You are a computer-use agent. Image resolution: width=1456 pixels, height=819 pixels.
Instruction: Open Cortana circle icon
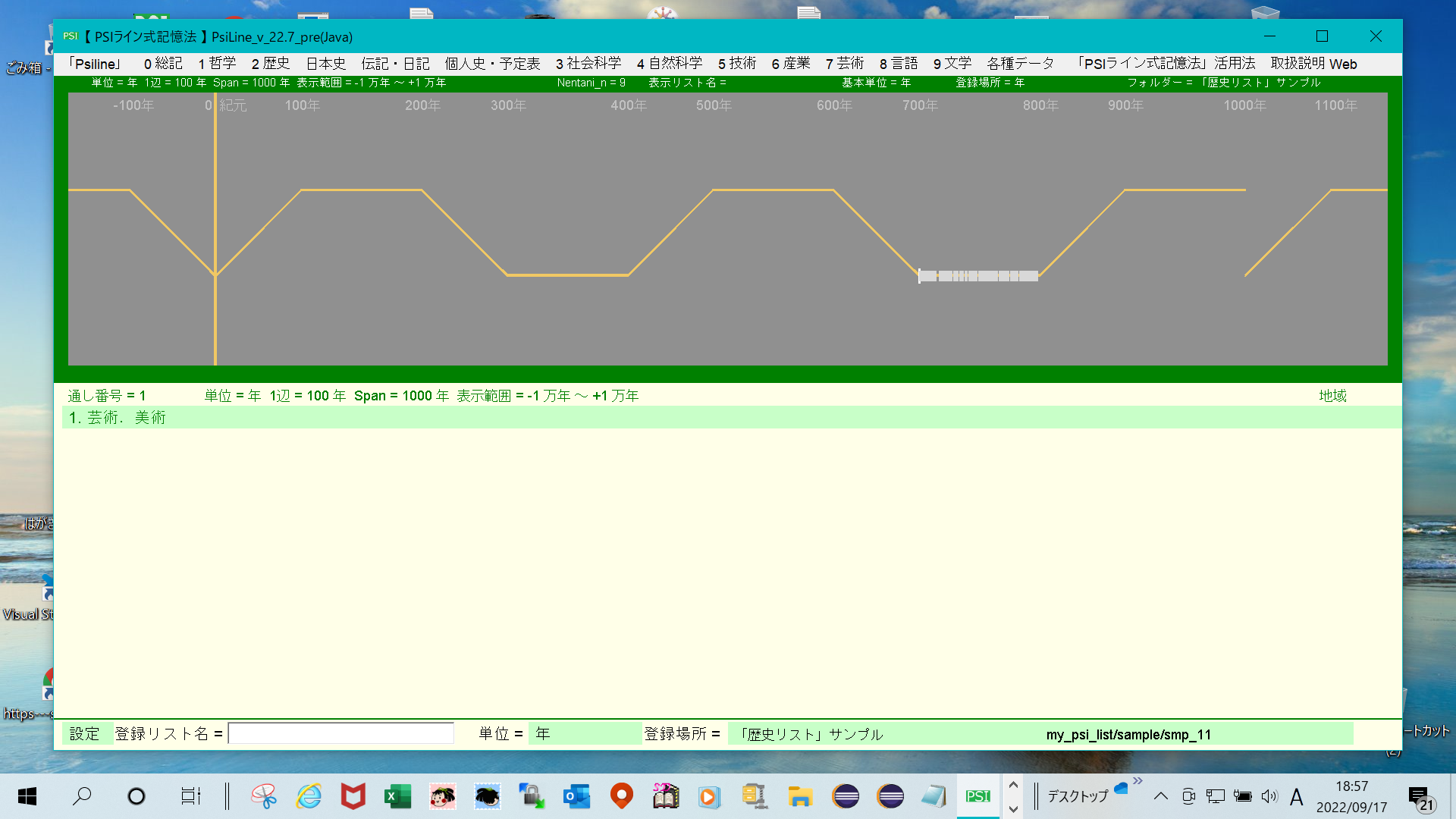pyautogui.click(x=136, y=796)
